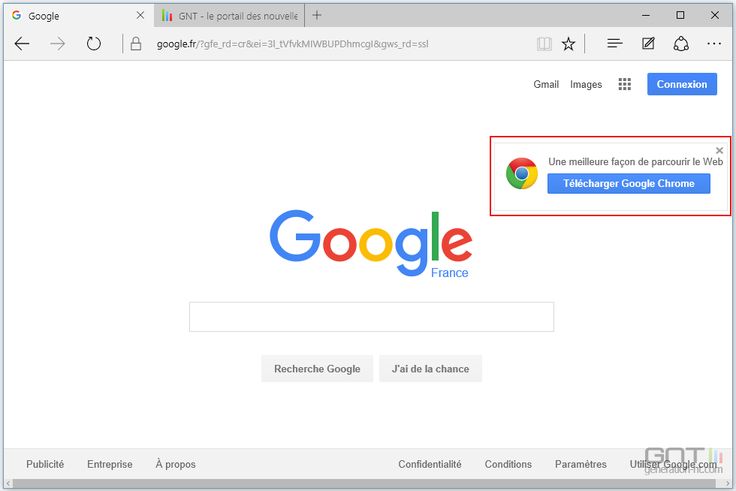
Task: Click the Connexion sign-in button
Action: coord(682,84)
